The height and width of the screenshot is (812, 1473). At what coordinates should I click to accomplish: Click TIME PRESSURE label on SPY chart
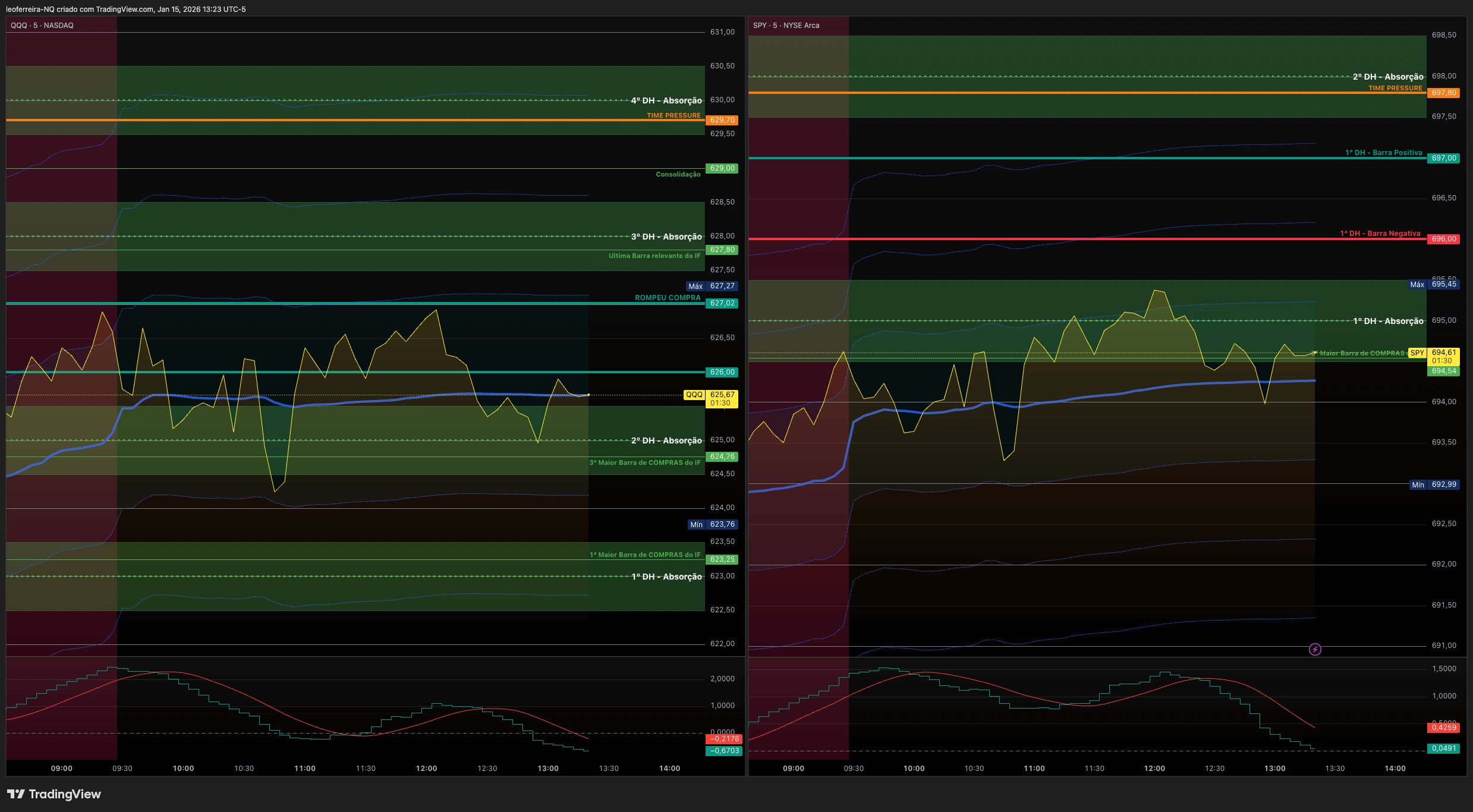(x=1395, y=88)
